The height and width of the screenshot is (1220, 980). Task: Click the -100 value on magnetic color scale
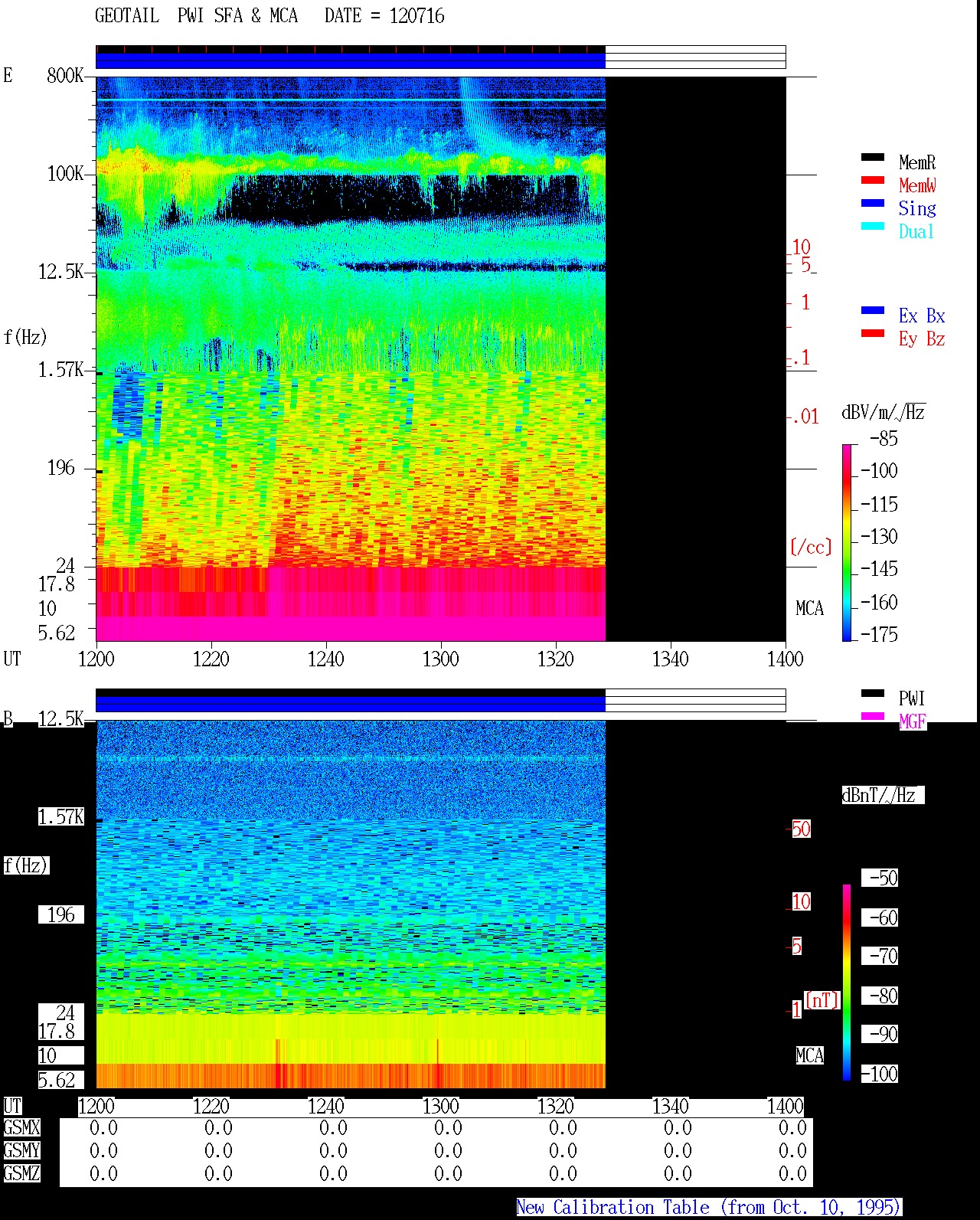pos(879,1074)
